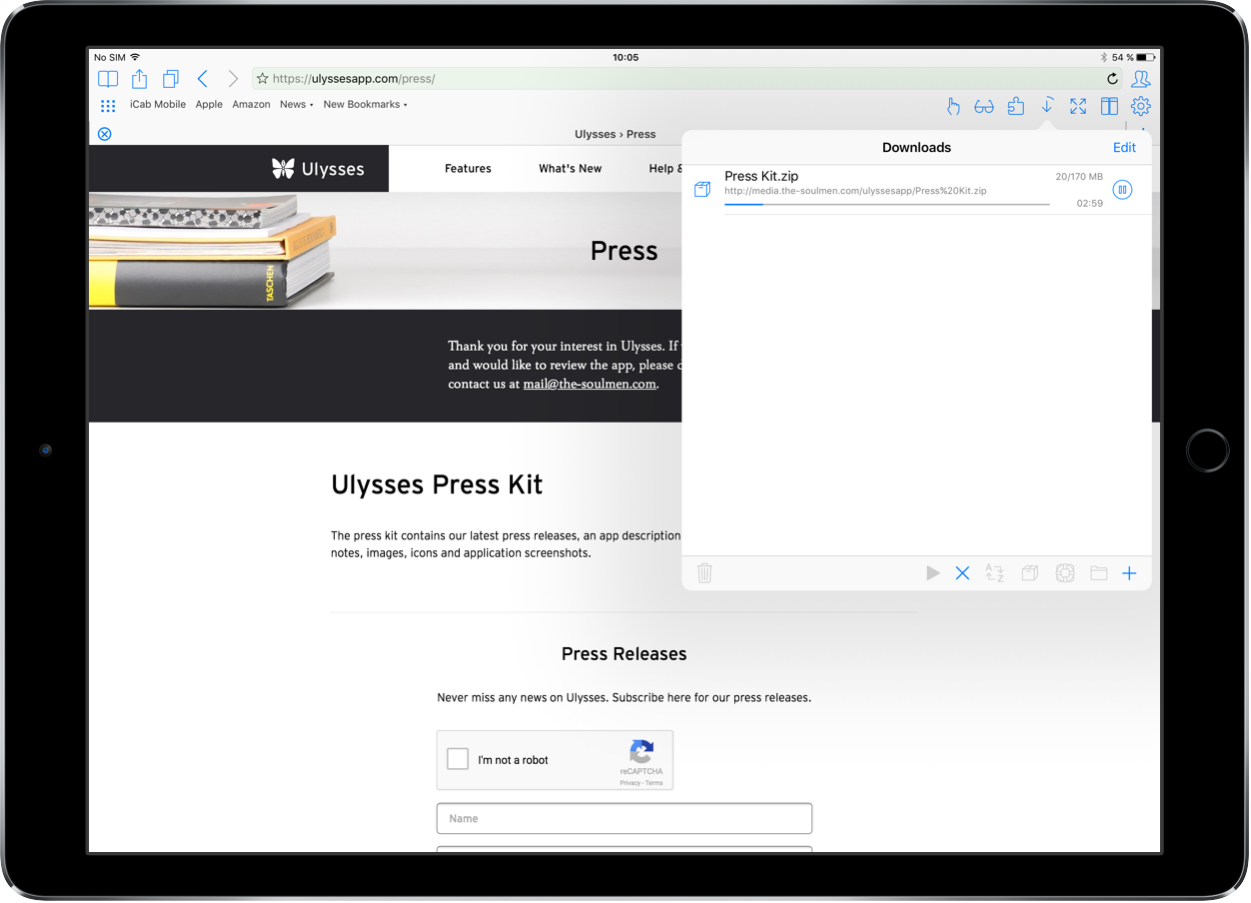The width and height of the screenshot is (1251, 903).
Task: Resume downloads with the play triangle icon
Action: click(933, 573)
